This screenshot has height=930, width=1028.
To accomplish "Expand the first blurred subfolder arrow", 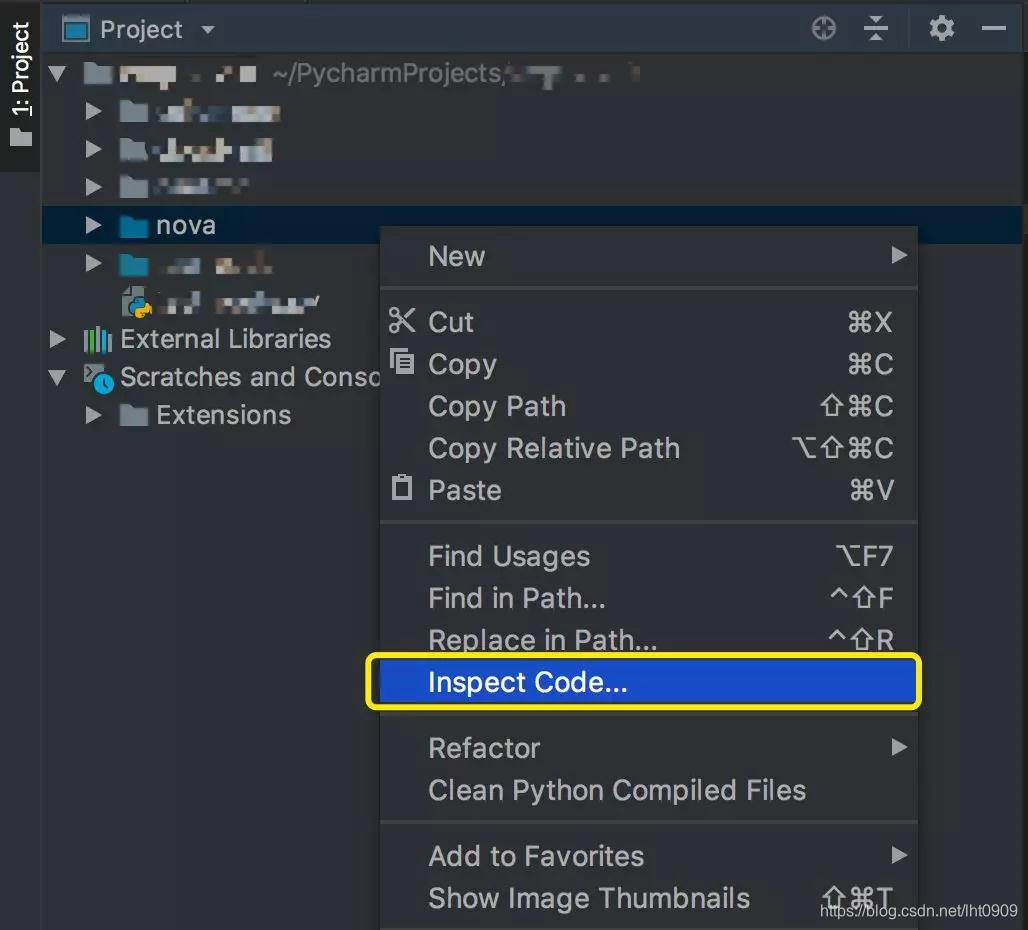I will point(94,111).
